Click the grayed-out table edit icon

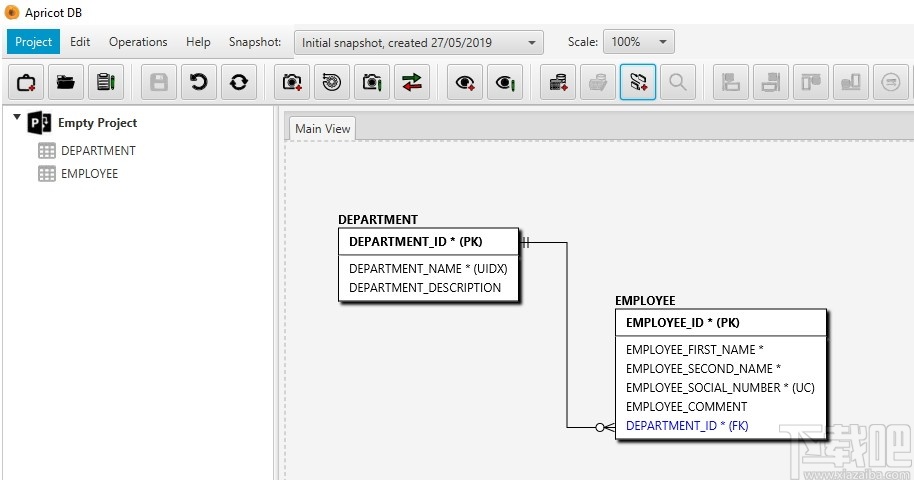pos(597,82)
